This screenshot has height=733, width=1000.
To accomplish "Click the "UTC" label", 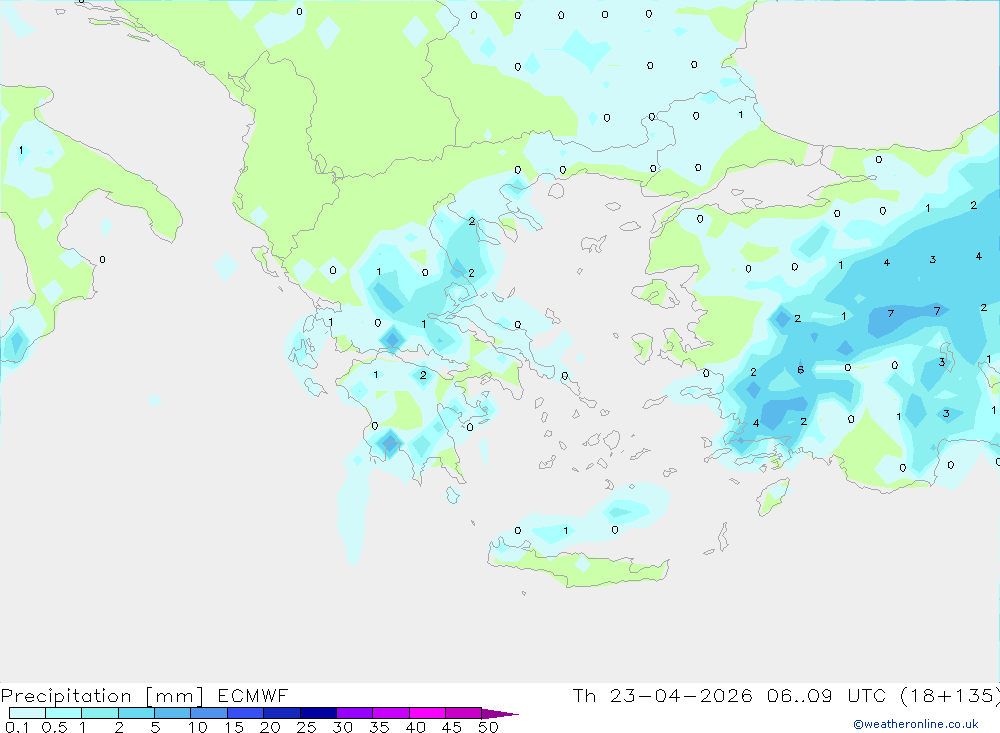I will 867,695.
